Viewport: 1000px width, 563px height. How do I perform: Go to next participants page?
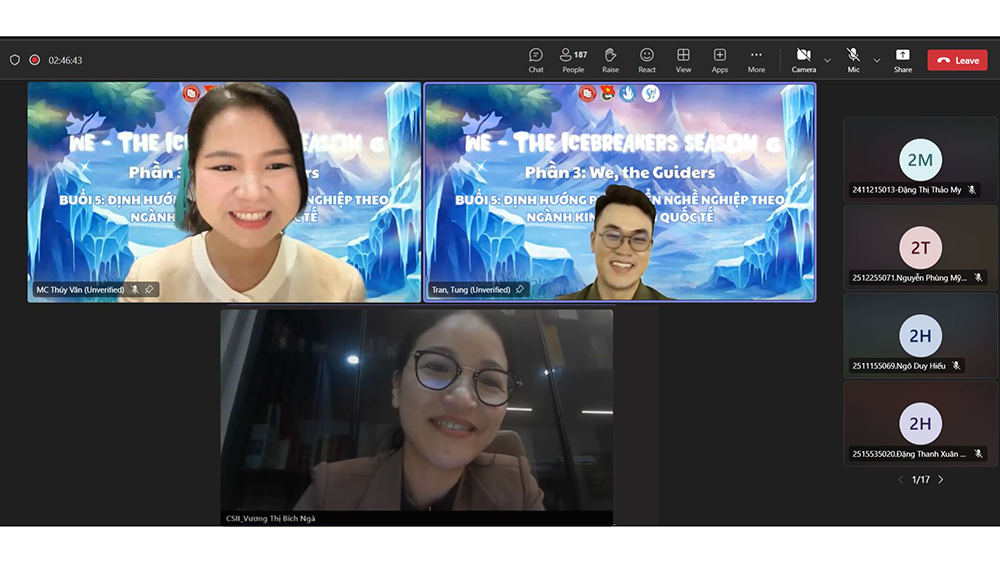click(940, 480)
